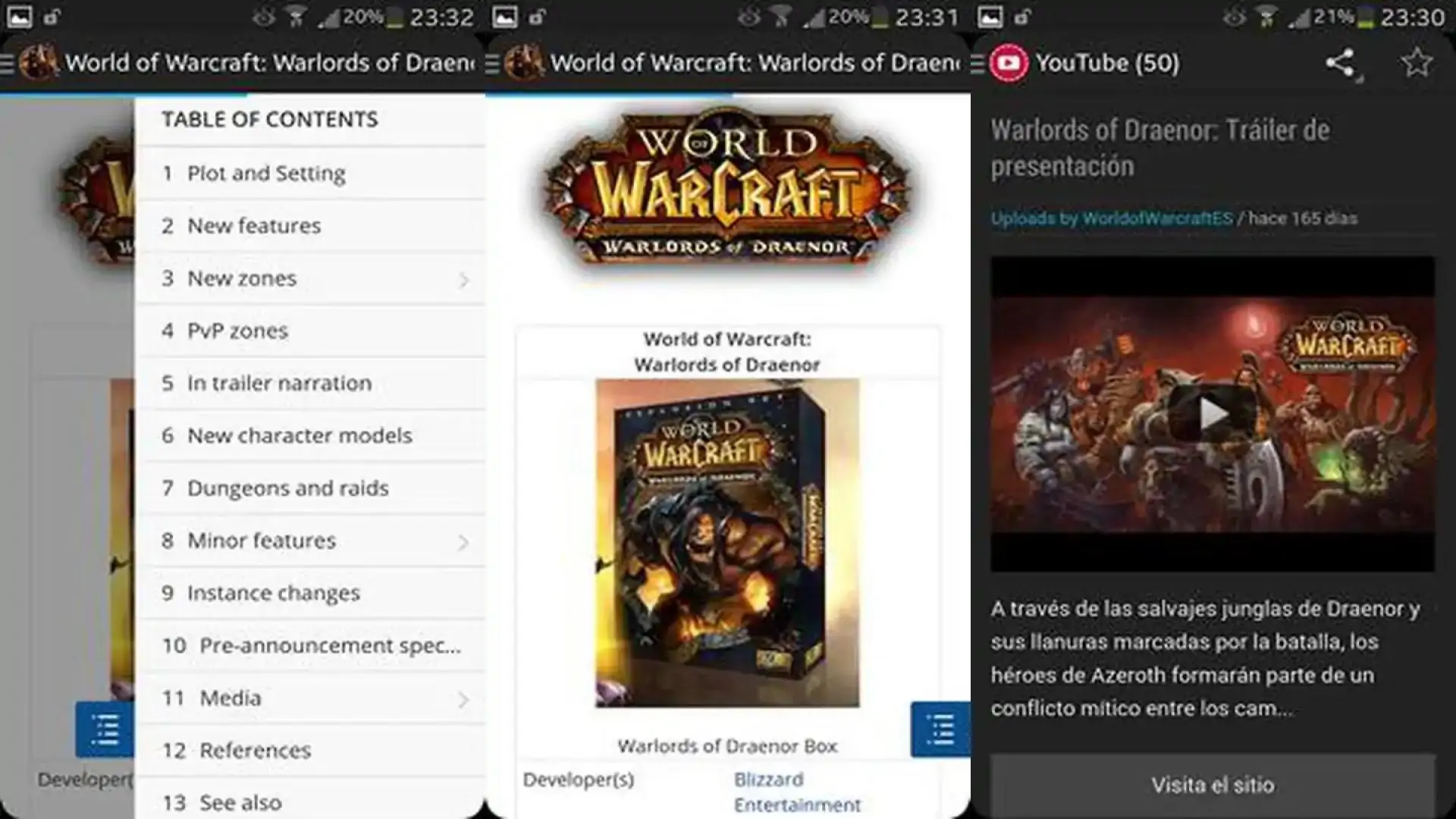Viewport: 1456px width, 819px height.
Task: Tap the clock showing 23:30
Action: coord(1413,17)
